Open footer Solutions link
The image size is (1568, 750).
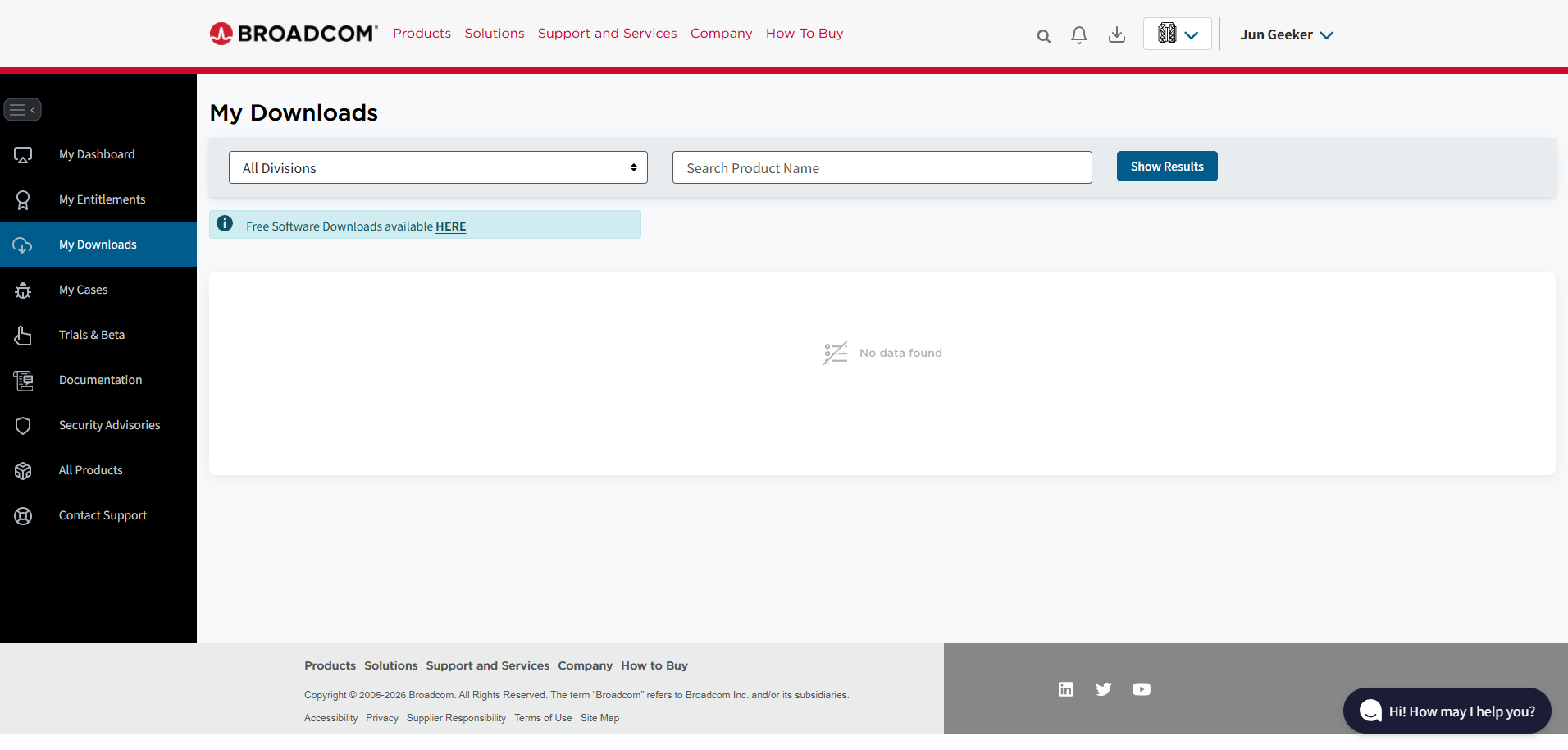click(x=391, y=665)
